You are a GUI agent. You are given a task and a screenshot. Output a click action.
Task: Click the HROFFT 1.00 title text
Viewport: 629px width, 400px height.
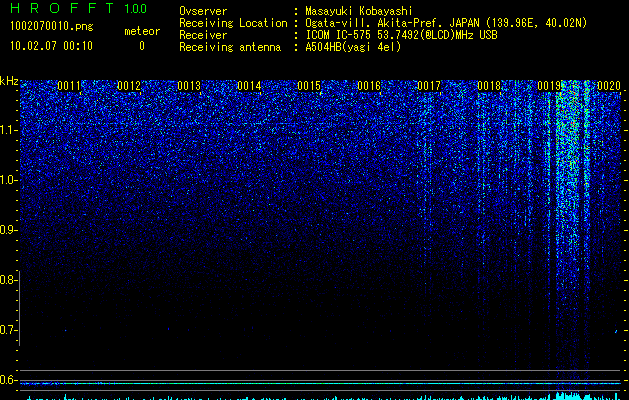point(78,8)
